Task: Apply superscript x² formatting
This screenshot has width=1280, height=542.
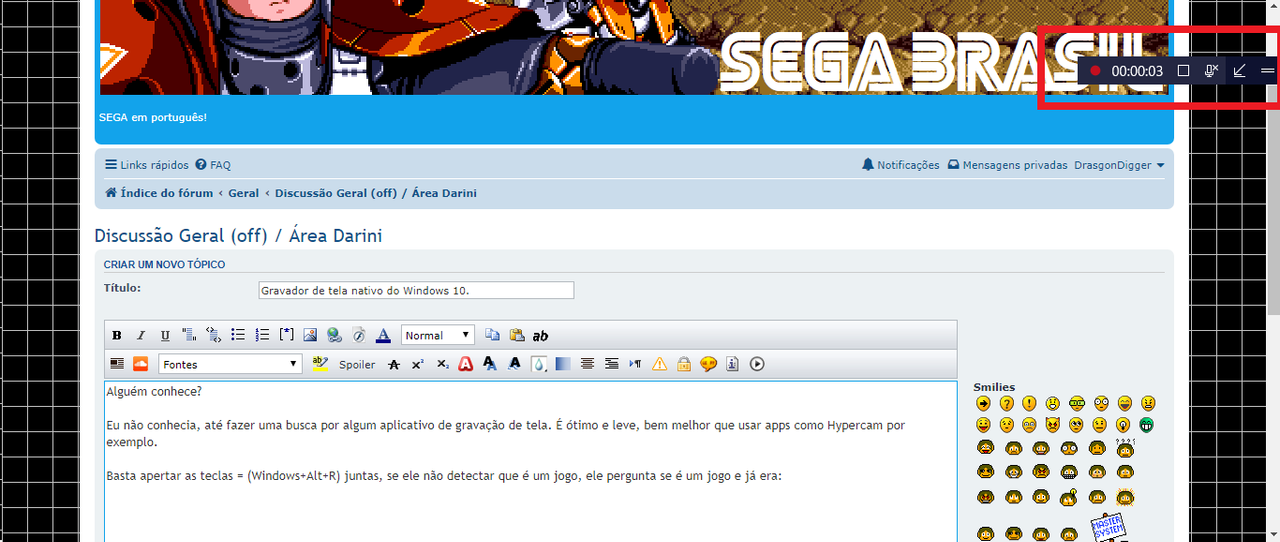Action: coord(418,364)
